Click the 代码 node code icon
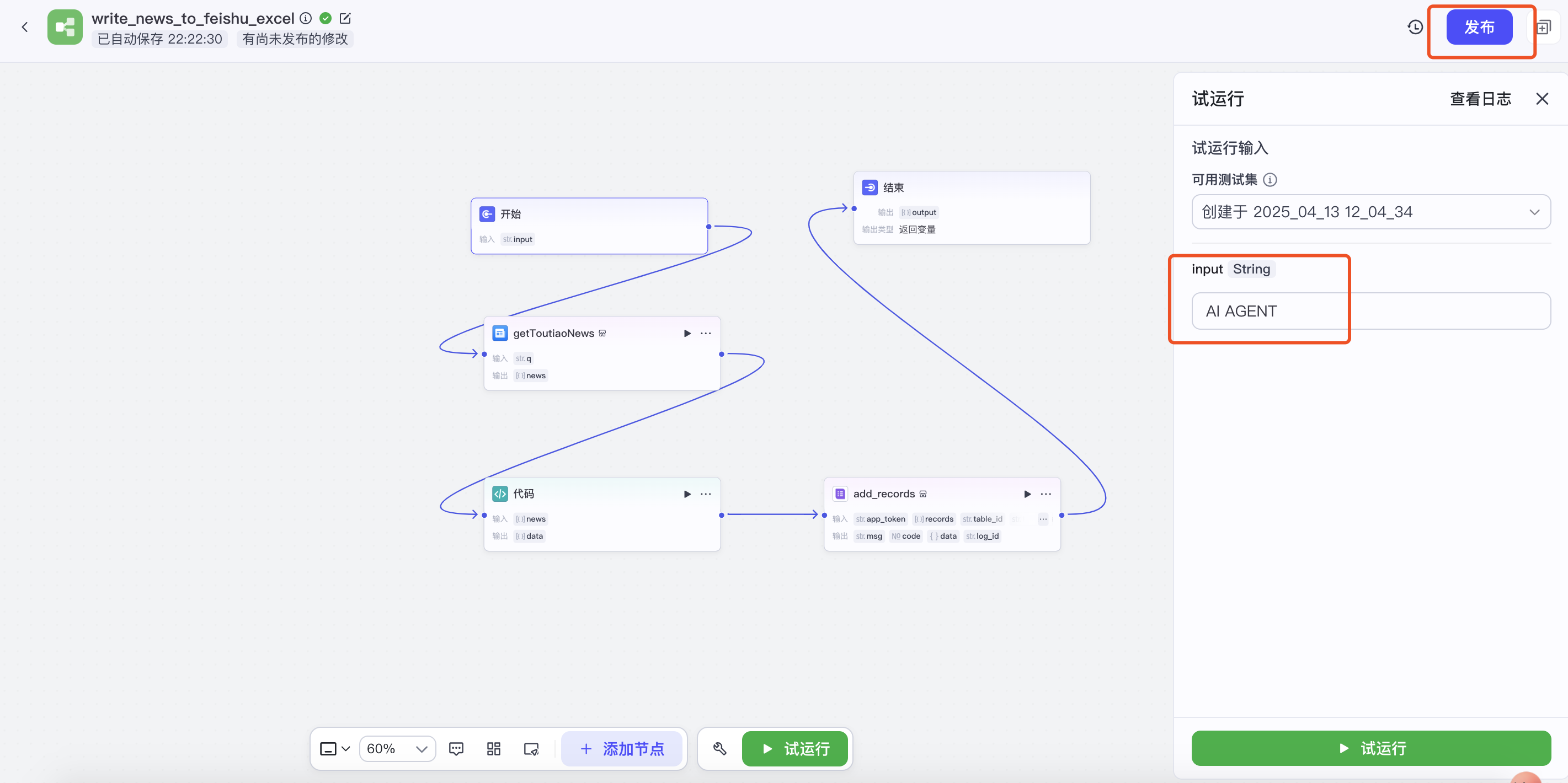Viewport: 1568px width, 783px height. click(x=500, y=494)
